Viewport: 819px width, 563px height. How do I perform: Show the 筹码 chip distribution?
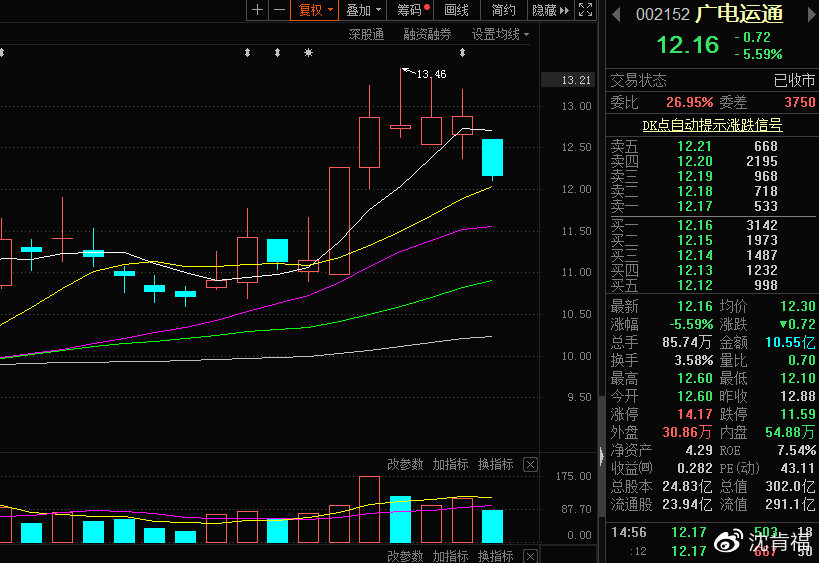[412, 10]
